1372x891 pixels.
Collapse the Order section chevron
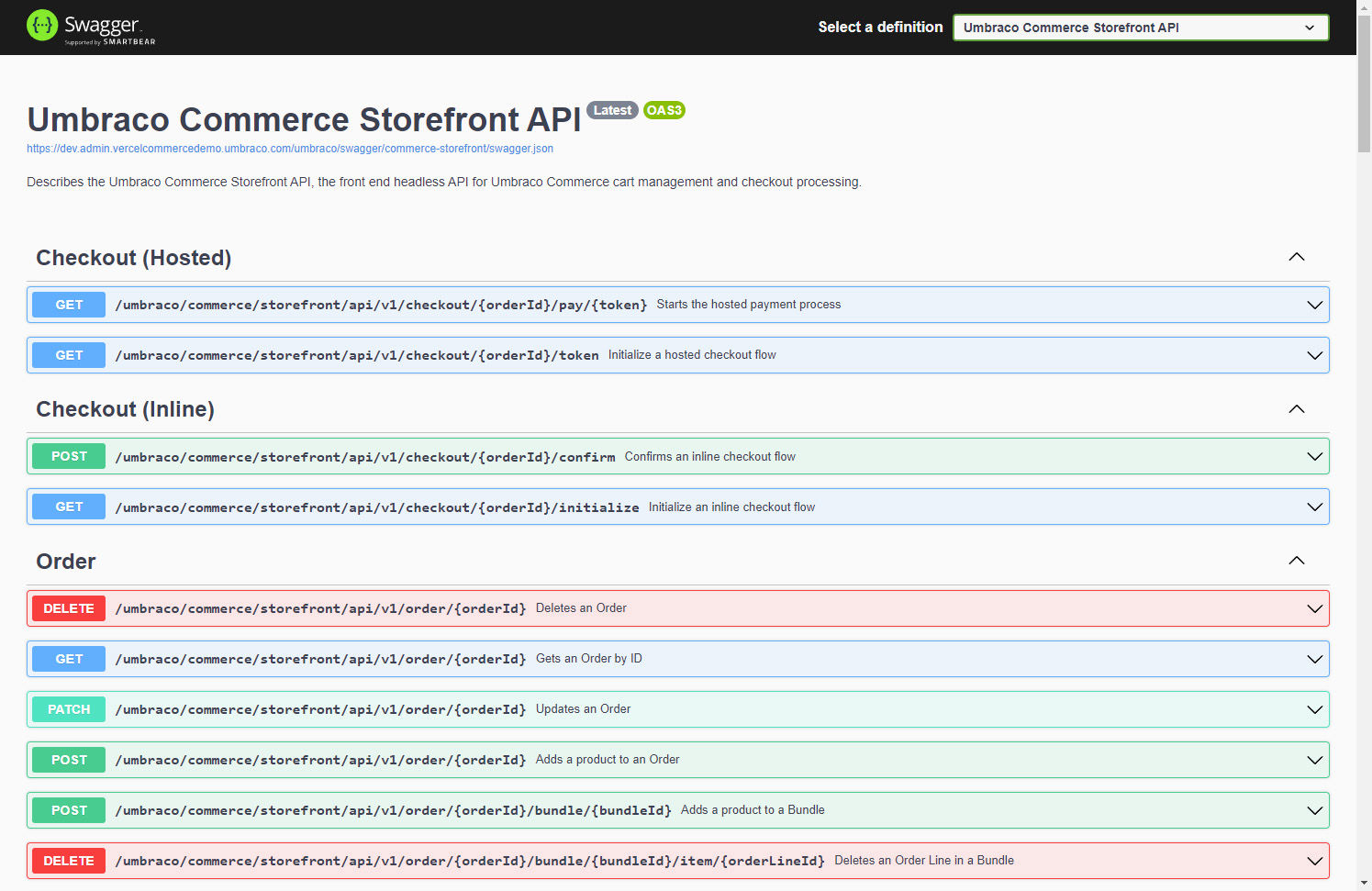pyautogui.click(x=1297, y=561)
